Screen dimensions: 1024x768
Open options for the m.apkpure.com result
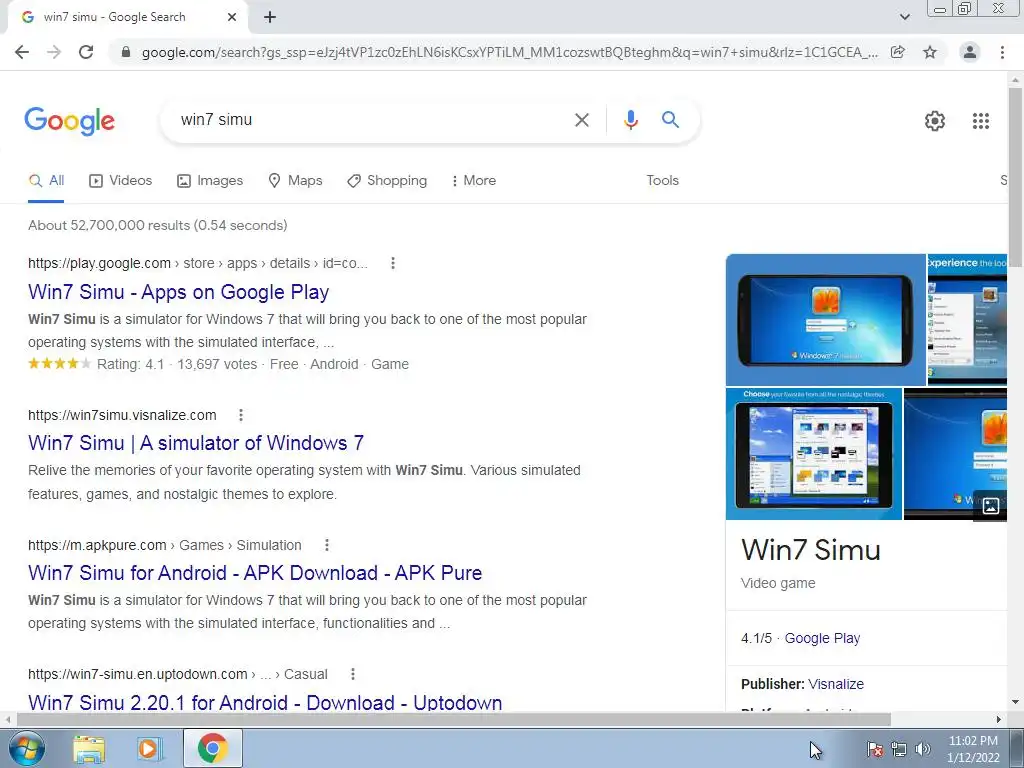[x=327, y=545]
